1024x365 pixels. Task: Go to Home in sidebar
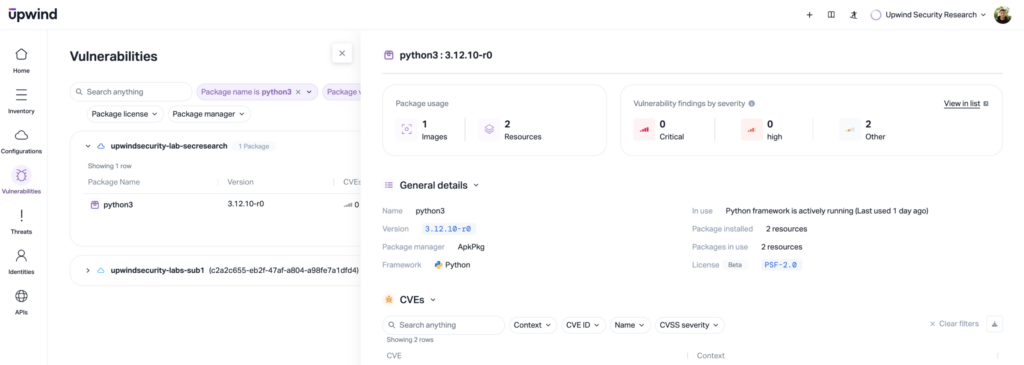coord(21,54)
